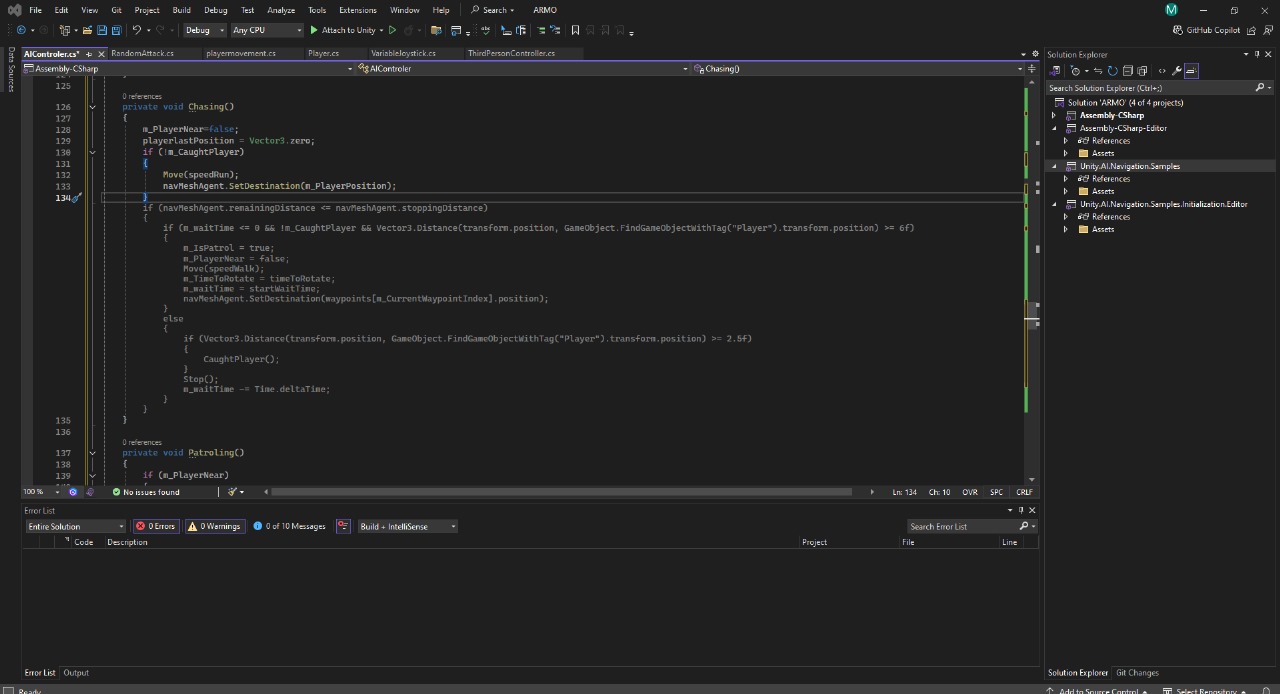Viewport: 1280px width, 694px height.
Task: Click the account avatar M icon
Action: 1172,10
